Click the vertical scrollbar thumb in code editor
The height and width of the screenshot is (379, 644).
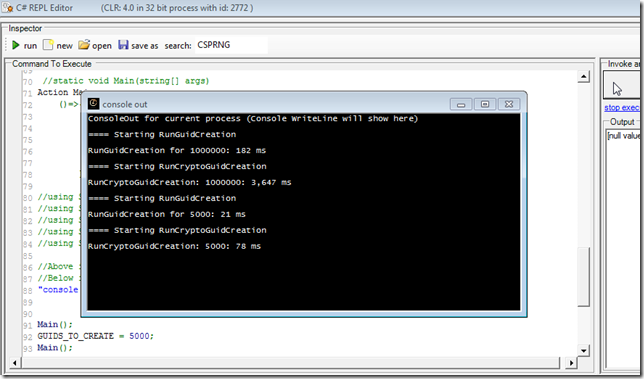(583, 276)
